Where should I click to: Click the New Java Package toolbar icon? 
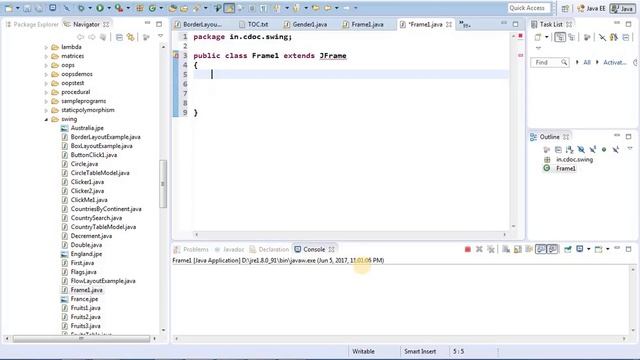point(140,8)
